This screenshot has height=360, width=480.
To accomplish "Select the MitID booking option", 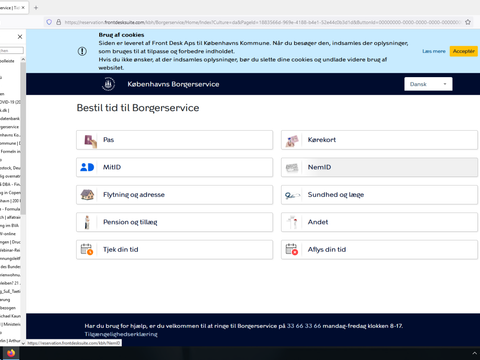I will click(175, 167).
